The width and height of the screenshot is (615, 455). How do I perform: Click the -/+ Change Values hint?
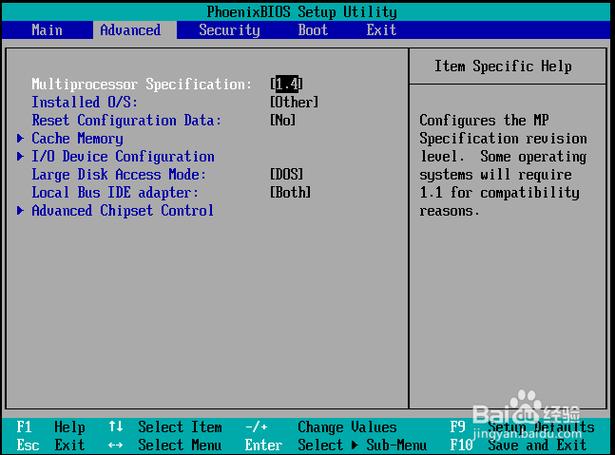pyautogui.click(x=321, y=427)
